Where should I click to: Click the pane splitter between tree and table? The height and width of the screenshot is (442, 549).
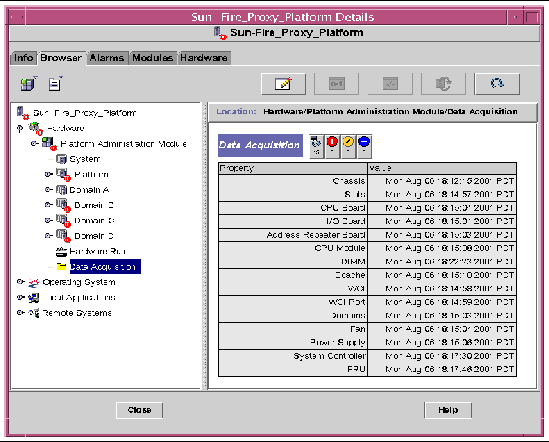coord(205,246)
